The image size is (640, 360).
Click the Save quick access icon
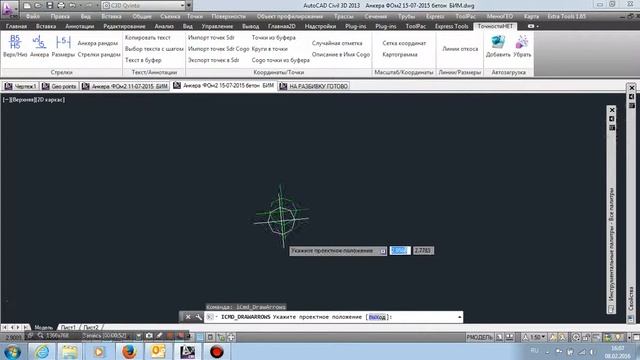50,6
